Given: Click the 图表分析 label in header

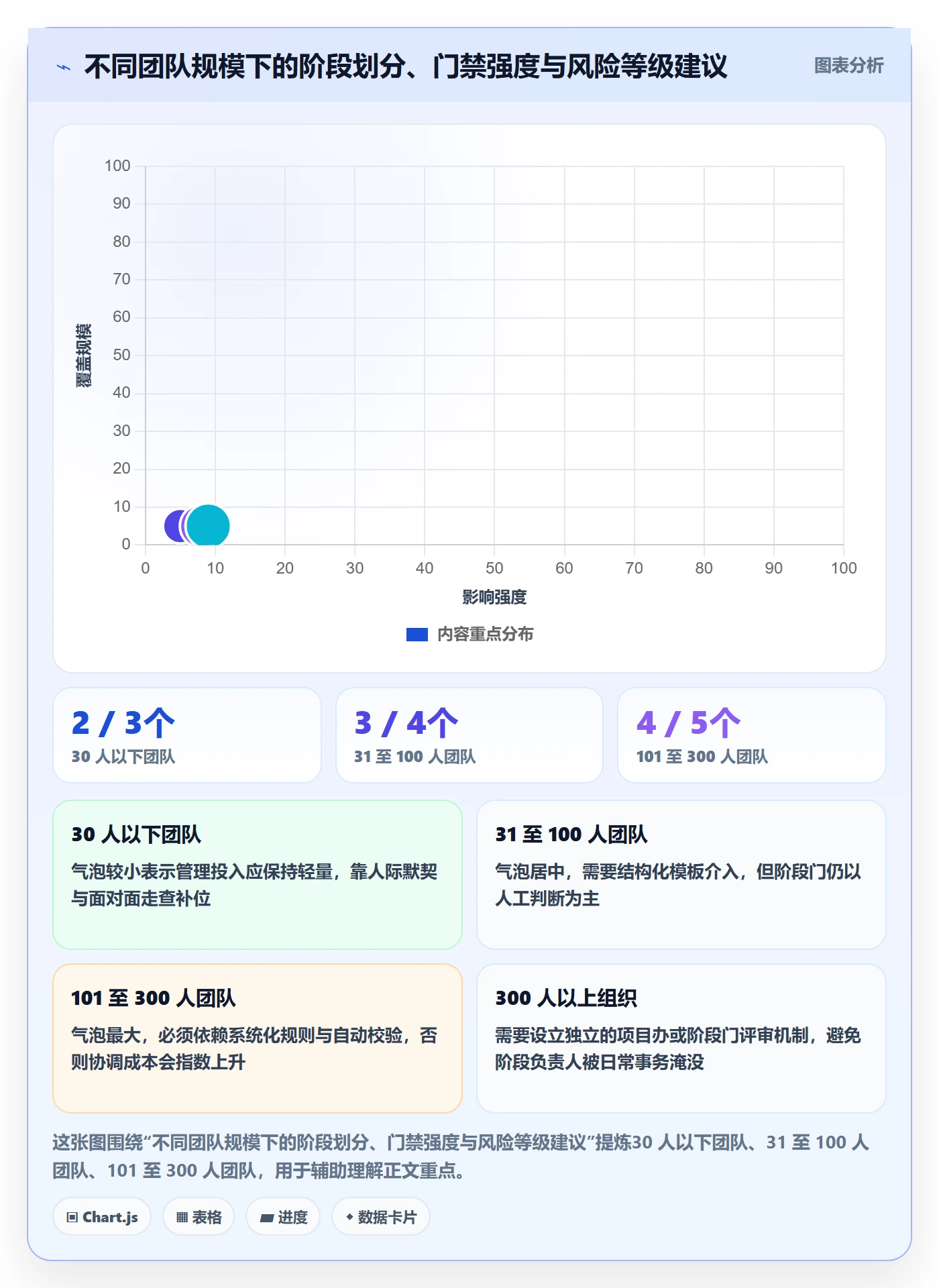Looking at the screenshot, I should click(x=848, y=65).
